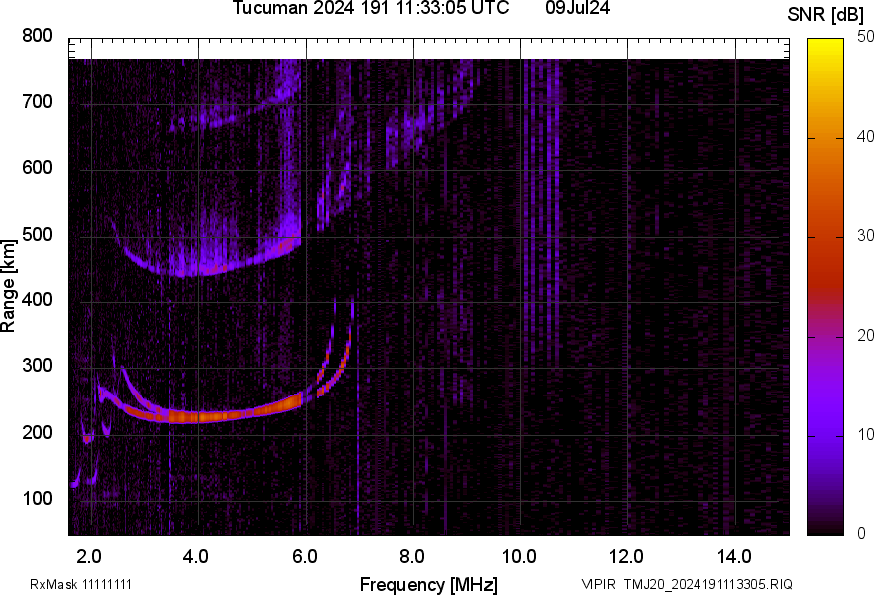
Task: Click the frequency tick label '6.0'
Action: tap(304, 557)
